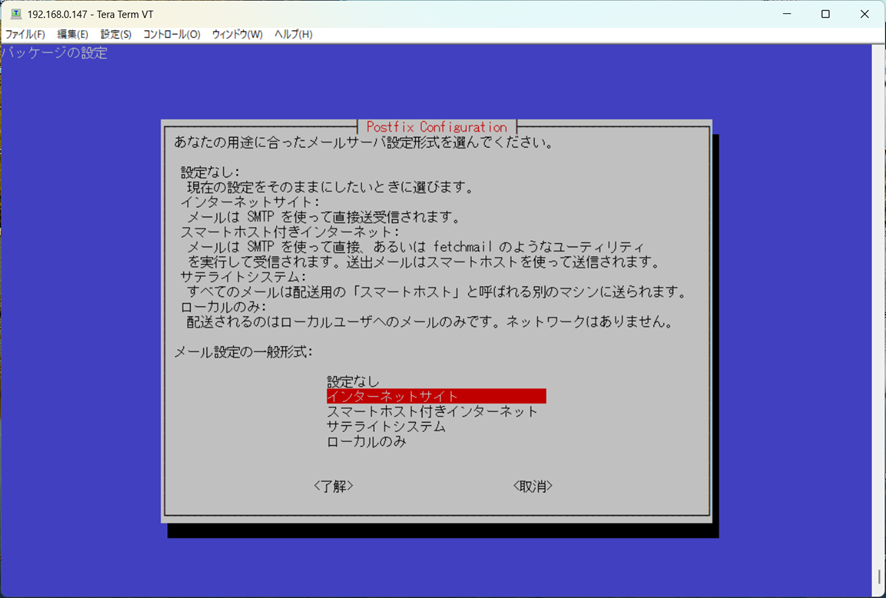Image resolution: width=886 pixels, height=598 pixels.
Task: Click the パッケージの設定 header text
Action: tap(54, 53)
